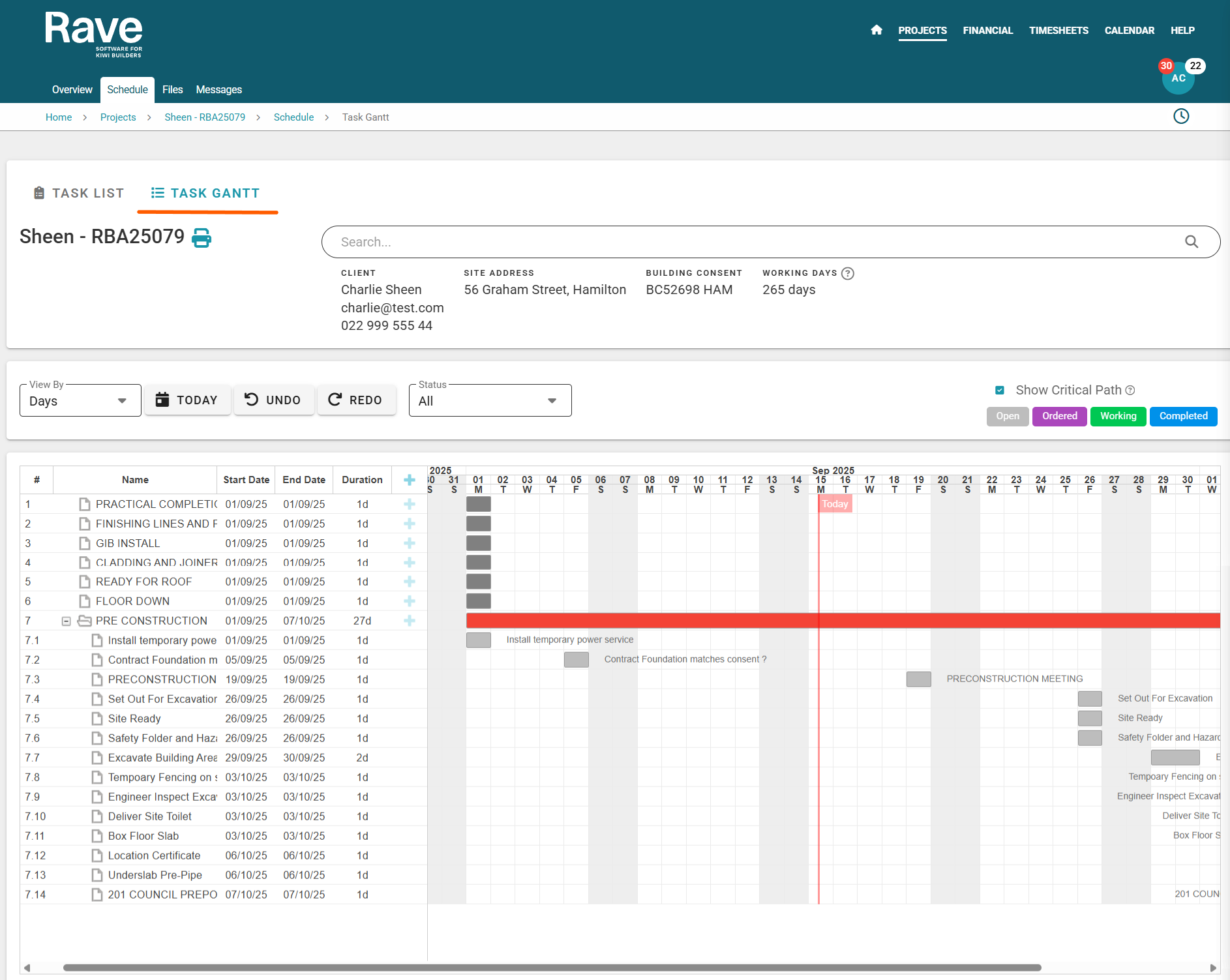The image size is (1230, 980).
Task: Open the AC user avatar menu
Action: [x=1178, y=78]
